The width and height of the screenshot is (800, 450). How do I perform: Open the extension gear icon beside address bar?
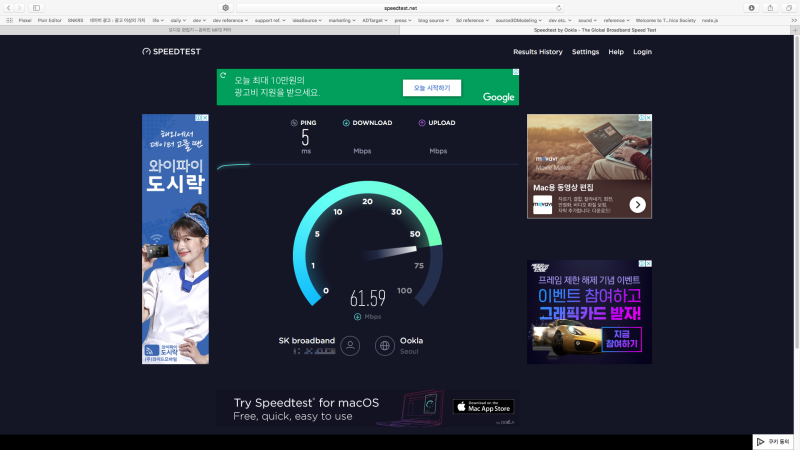point(226,8)
